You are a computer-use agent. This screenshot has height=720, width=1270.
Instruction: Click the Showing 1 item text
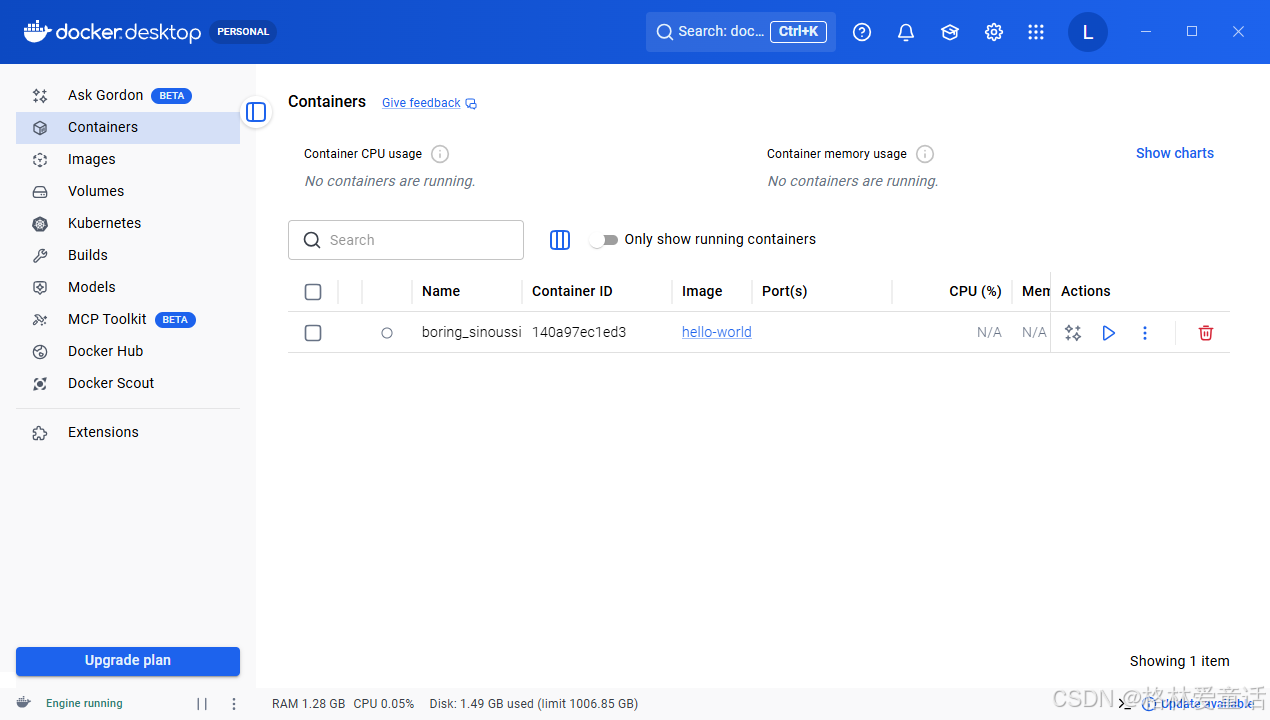click(x=1180, y=661)
